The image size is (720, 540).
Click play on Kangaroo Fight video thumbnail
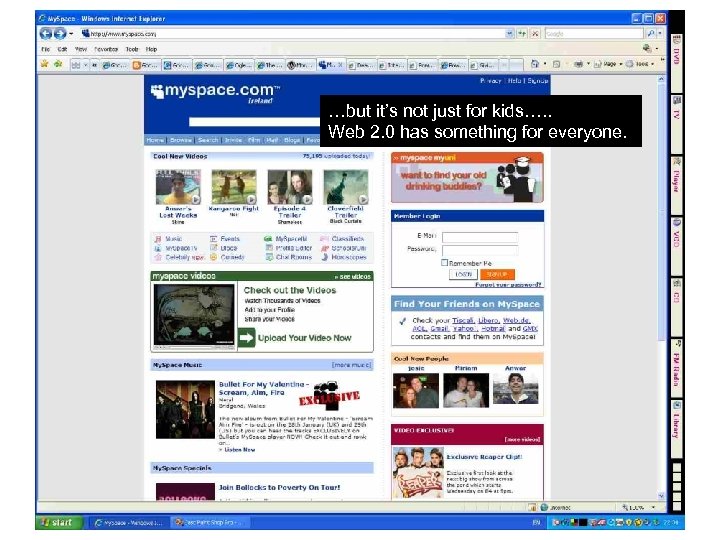[251, 199]
